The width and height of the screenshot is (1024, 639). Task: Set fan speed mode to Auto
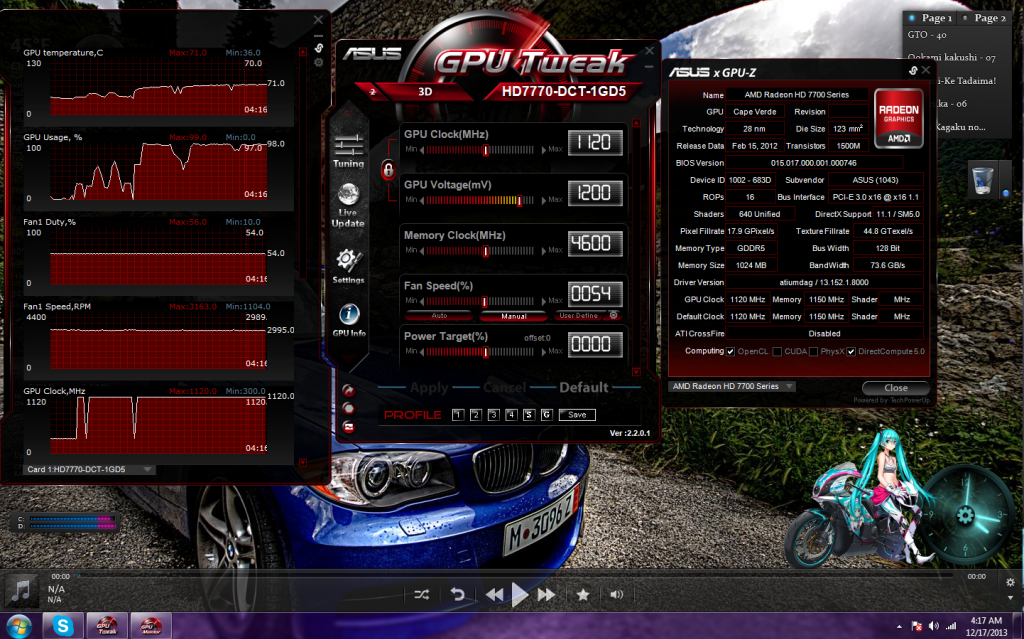coord(438,316)
